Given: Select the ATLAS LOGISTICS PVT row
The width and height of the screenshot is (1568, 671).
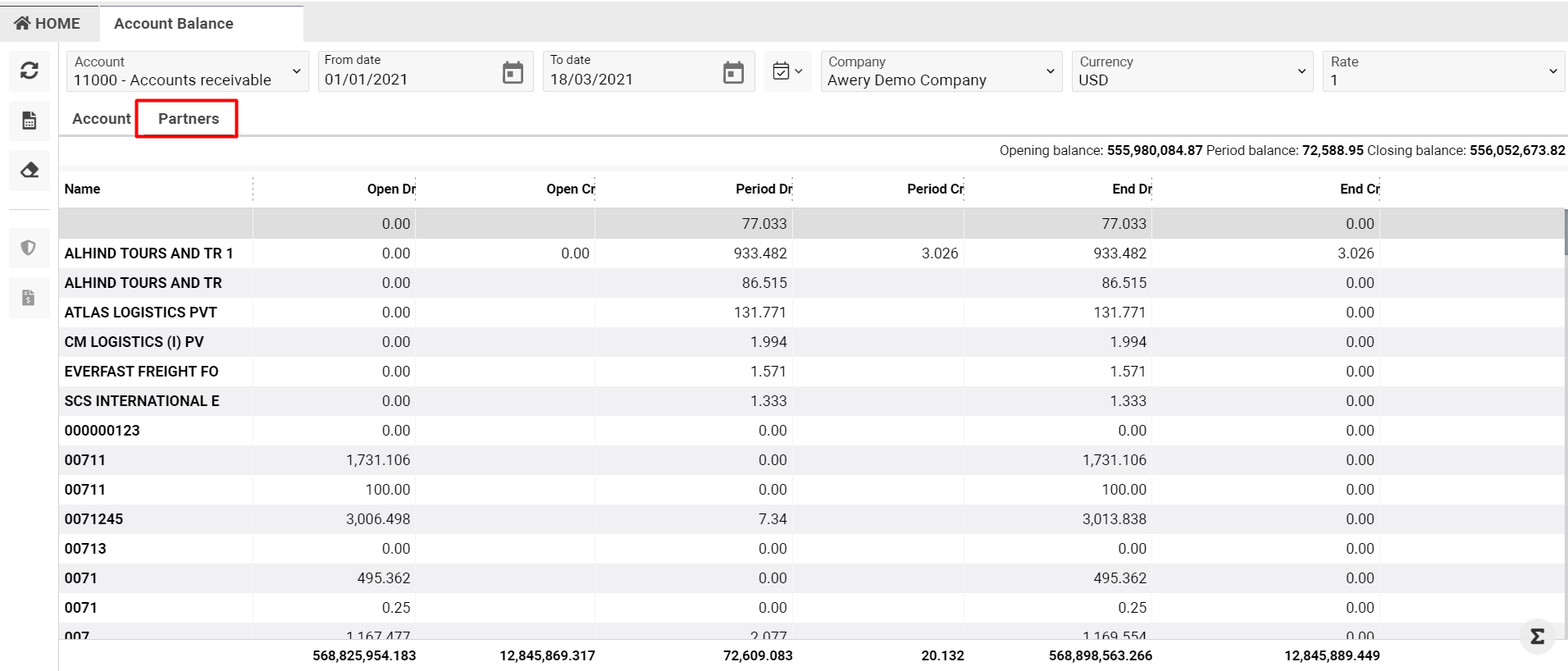Looking at the screenshot, I should tap(141, 313).
